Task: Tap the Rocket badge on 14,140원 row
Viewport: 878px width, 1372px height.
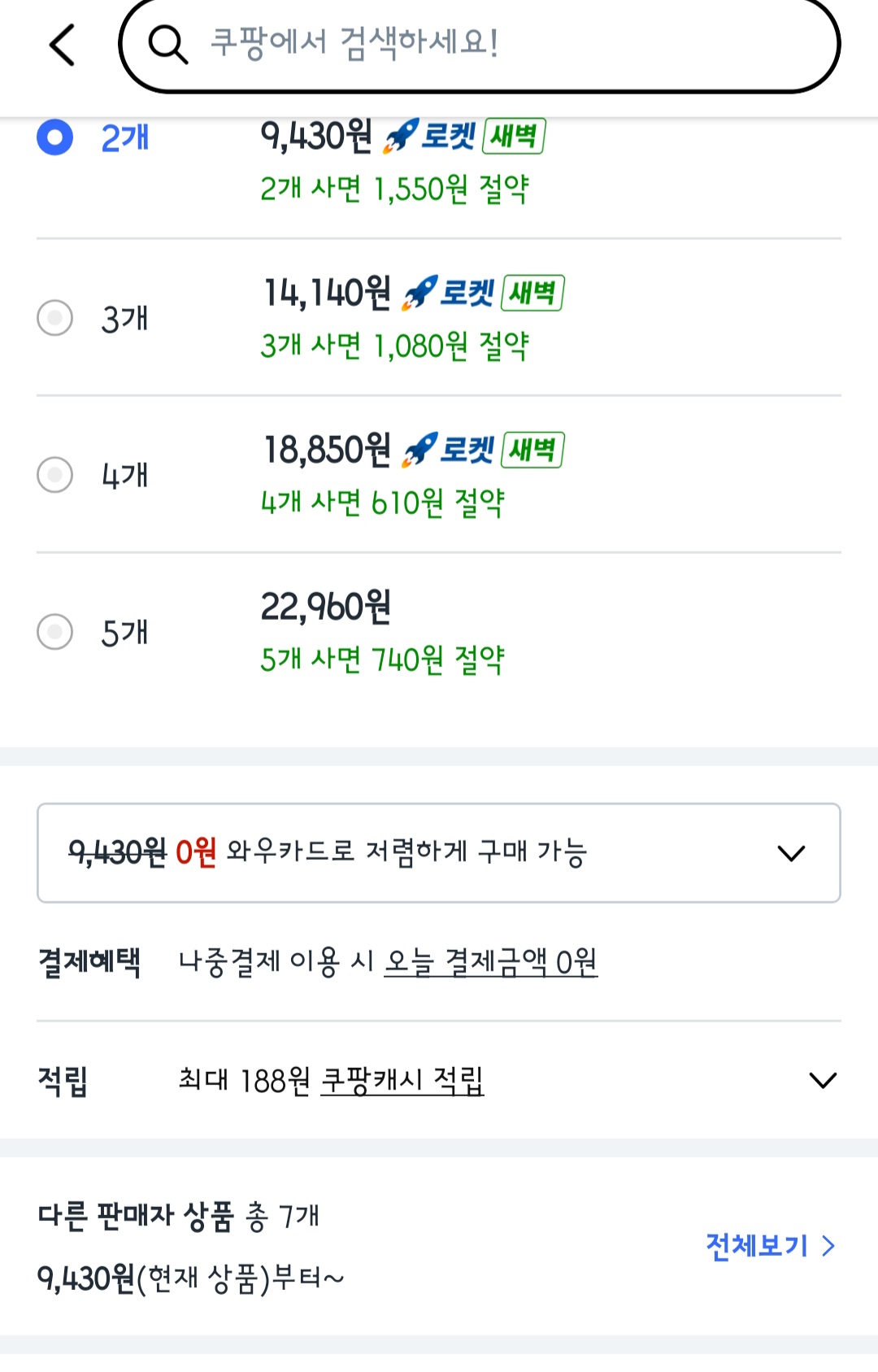Action: pyautogui.click(x=449, y=293)
